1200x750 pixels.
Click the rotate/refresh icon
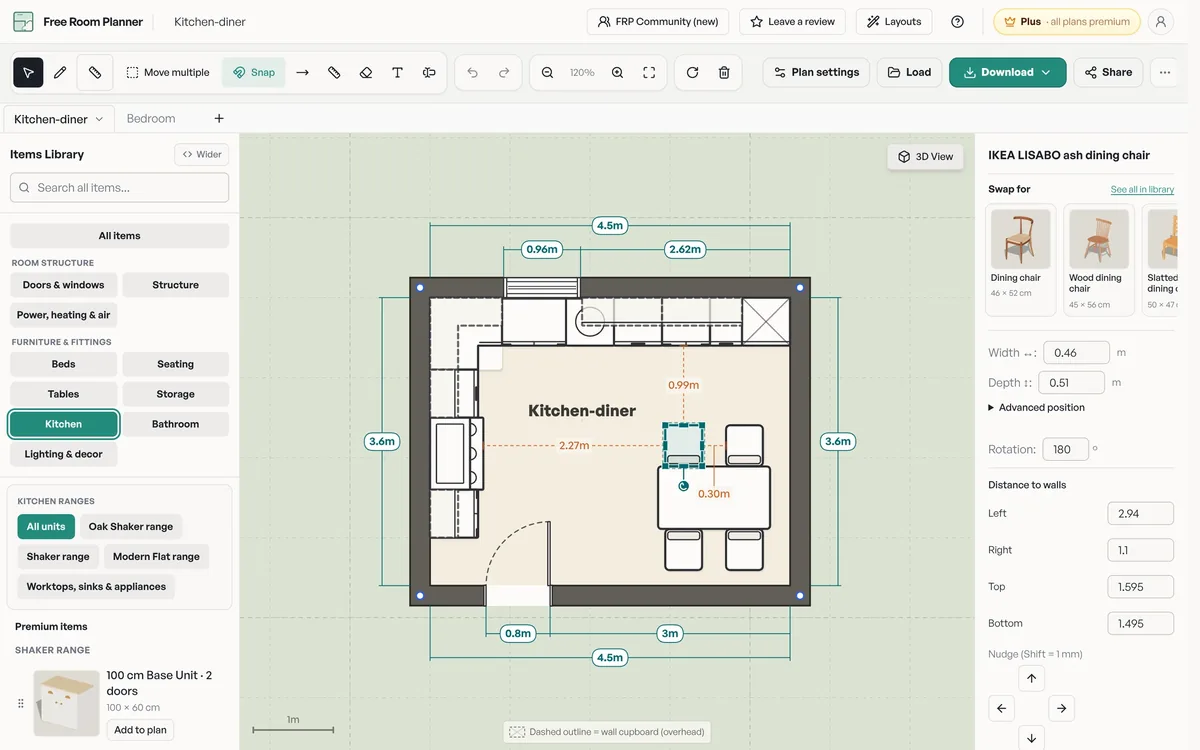point(692,72)
